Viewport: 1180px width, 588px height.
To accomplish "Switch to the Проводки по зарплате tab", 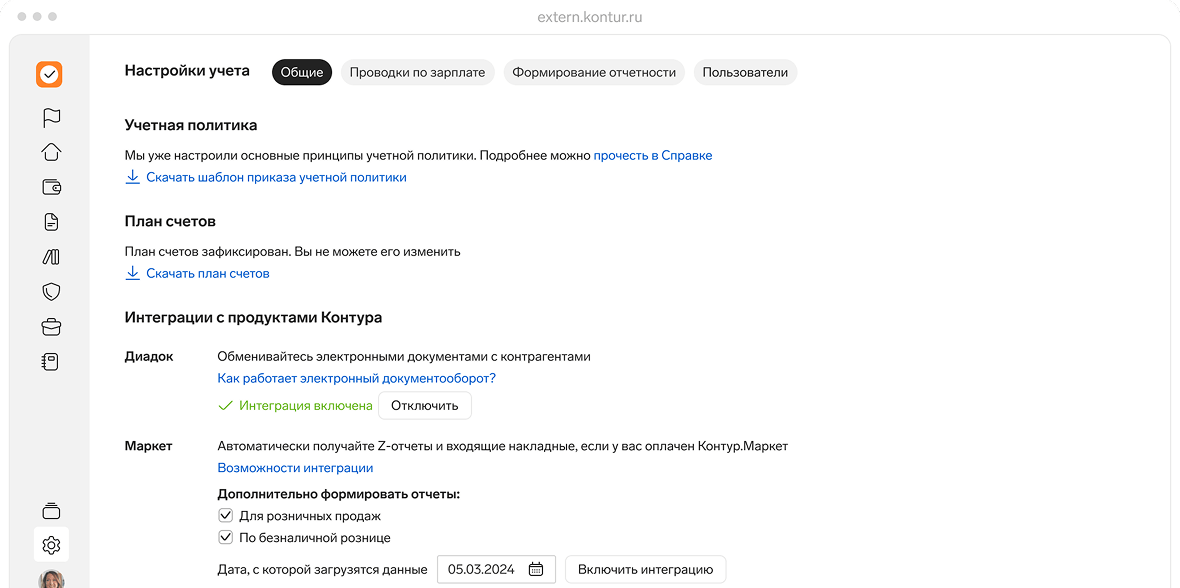I will click(x=417, y=72).
